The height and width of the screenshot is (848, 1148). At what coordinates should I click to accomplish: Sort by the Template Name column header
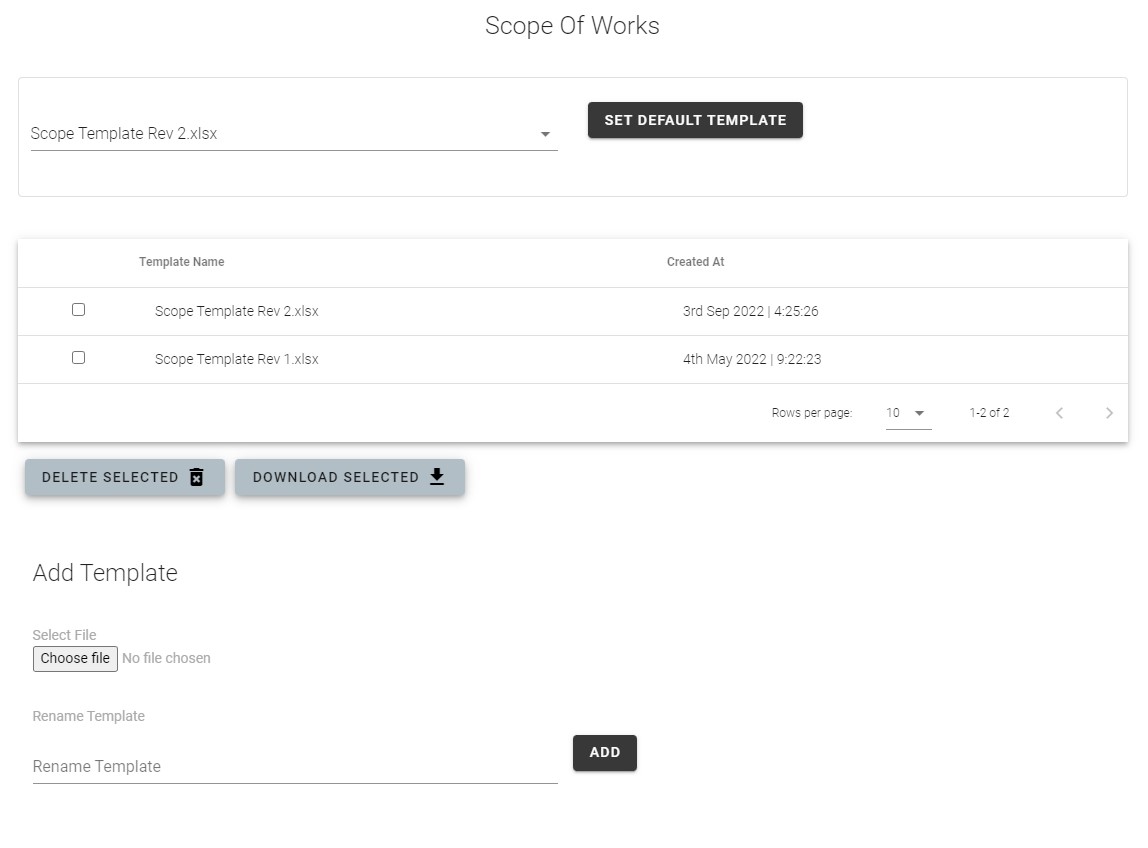181,261
